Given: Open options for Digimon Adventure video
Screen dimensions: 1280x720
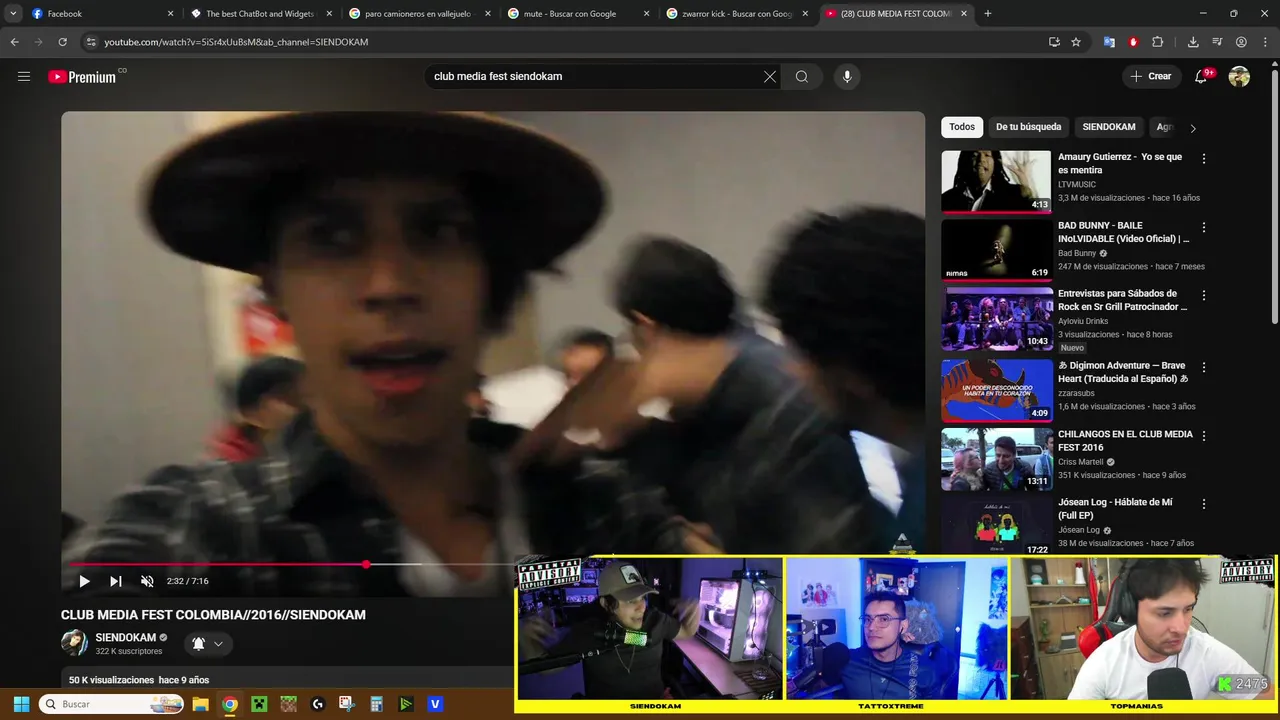Looking at the screenshot, I should 1204,368.
